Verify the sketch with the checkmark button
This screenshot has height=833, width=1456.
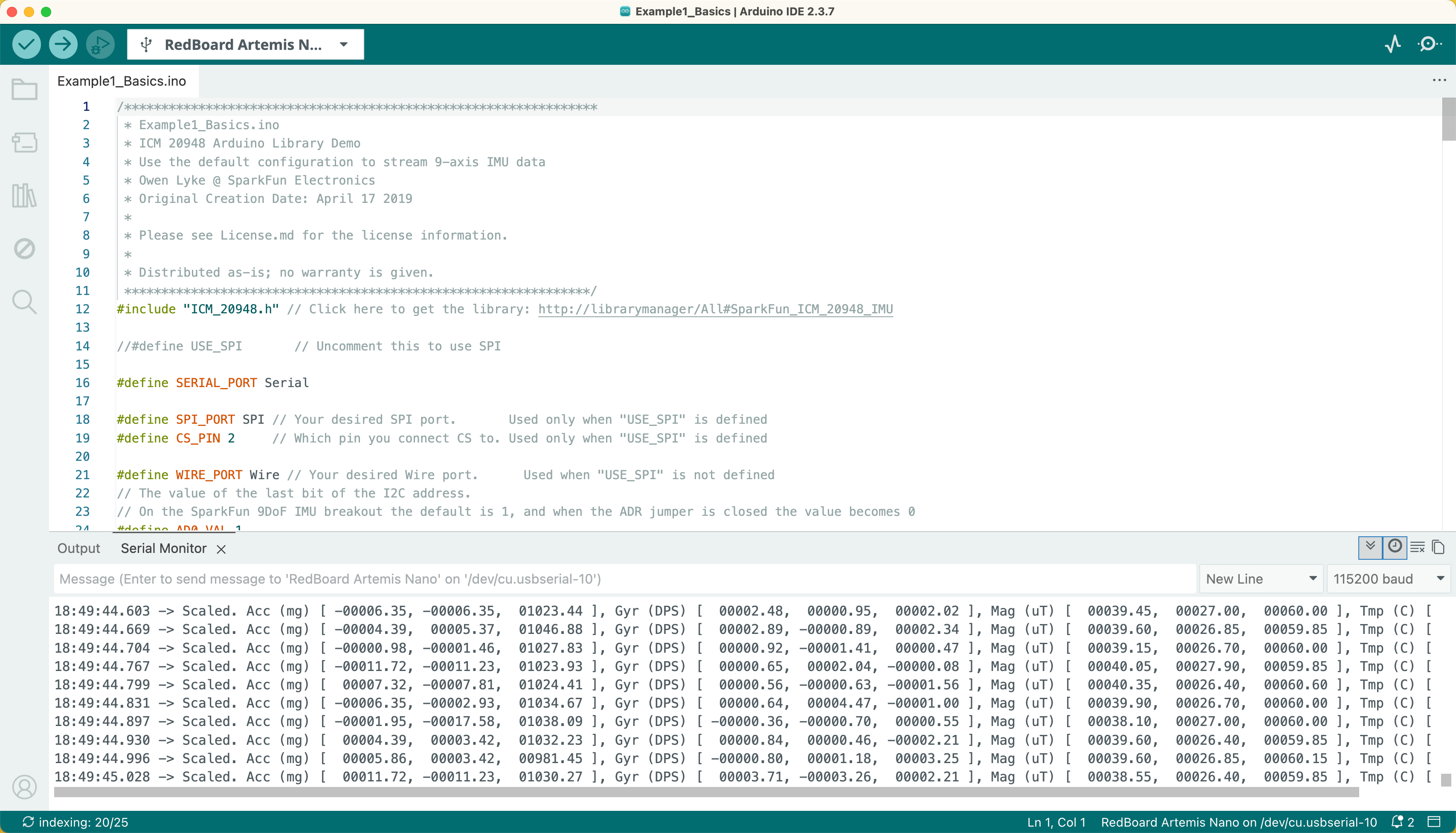point(26,43)
